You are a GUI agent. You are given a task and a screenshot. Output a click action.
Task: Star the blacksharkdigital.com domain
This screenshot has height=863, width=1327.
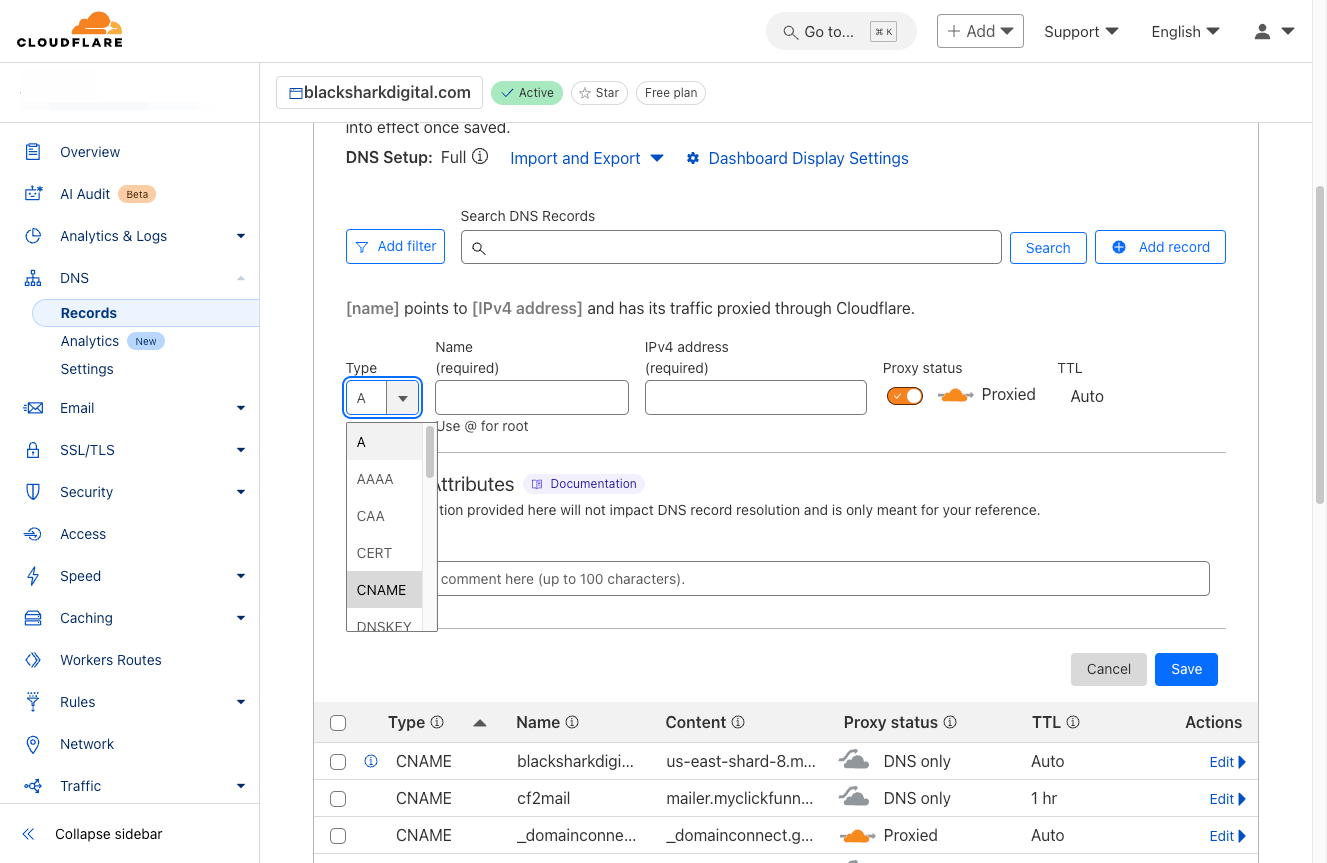(x=600, y=93)
